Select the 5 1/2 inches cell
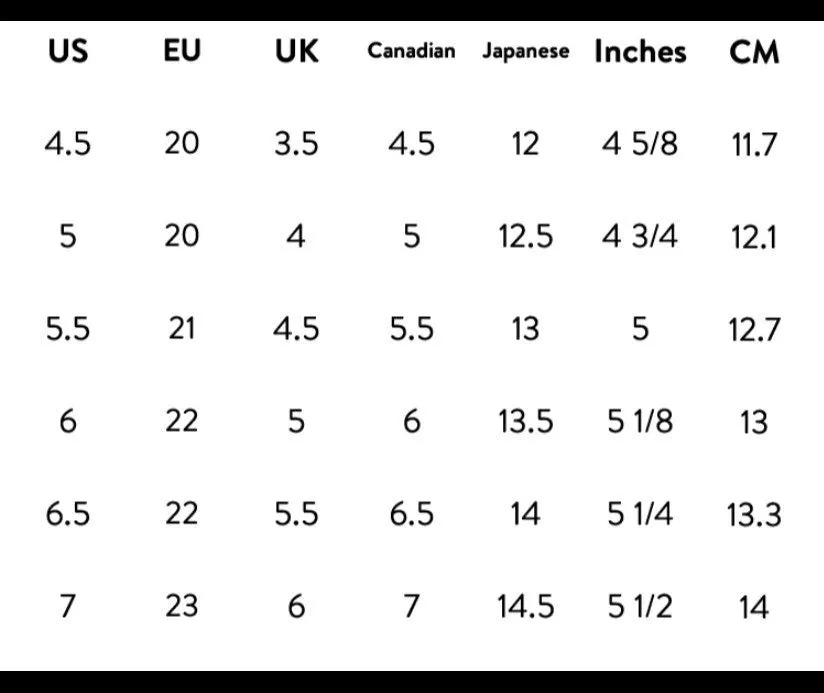 point(640,606)
